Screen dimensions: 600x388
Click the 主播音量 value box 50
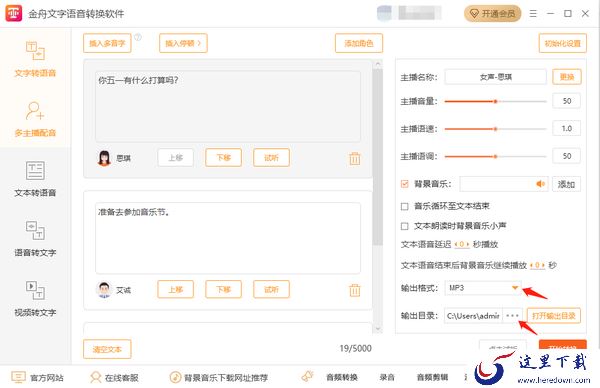click(x=567, y=101)
